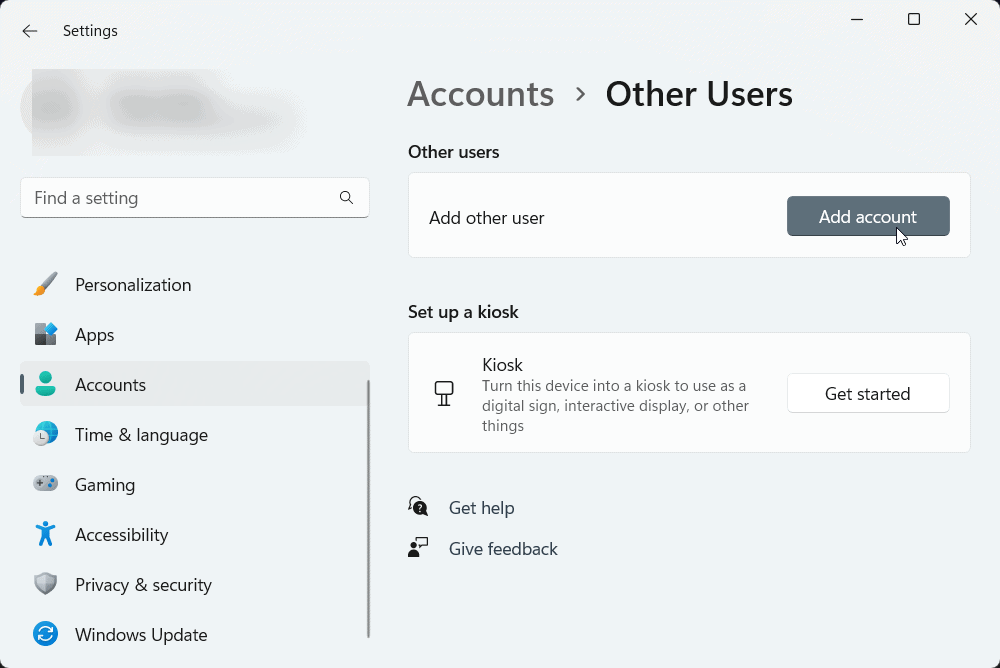
Task: Open the Give feedback link
Action: [x=503, y=549]
